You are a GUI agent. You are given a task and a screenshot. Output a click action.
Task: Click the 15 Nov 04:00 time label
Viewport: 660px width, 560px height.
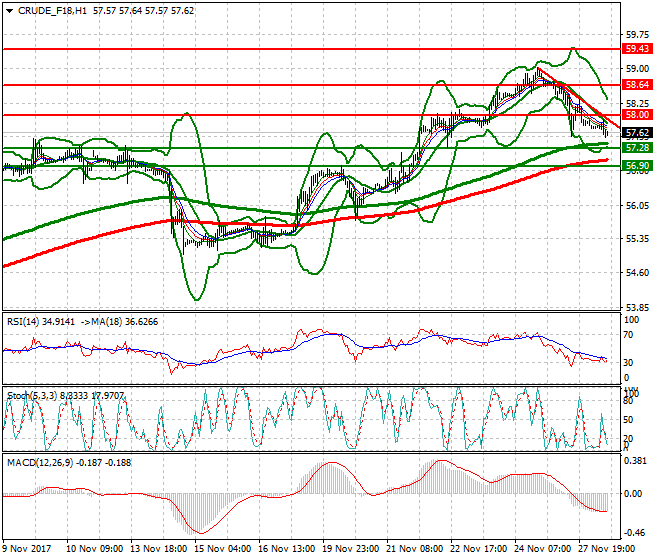coord(223,549)
